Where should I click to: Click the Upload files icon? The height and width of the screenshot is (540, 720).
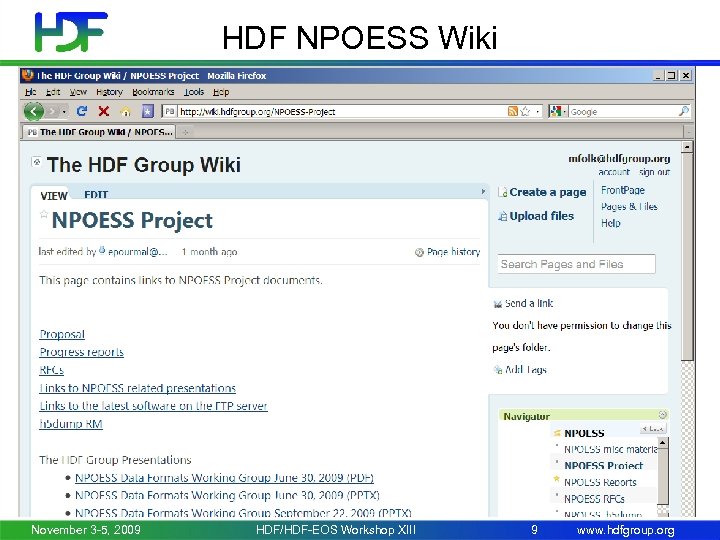pos(503,216)
